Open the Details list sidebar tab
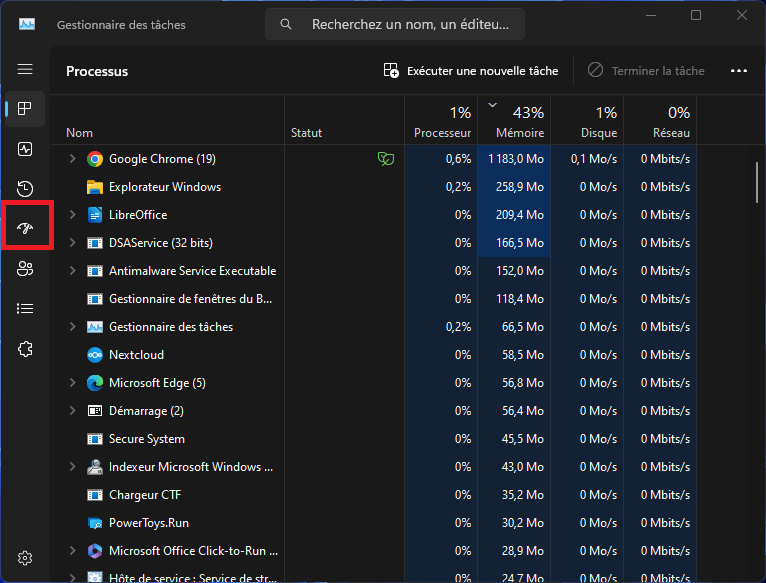Screen dimensions: 766x583 pos(25,308)
